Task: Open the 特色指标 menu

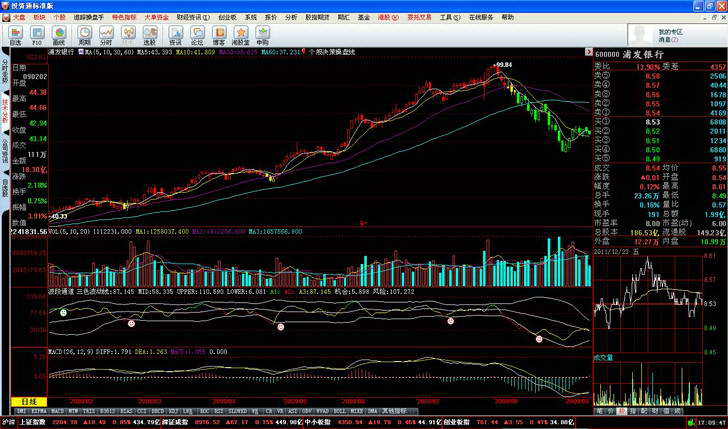Action: pos(124,17)
